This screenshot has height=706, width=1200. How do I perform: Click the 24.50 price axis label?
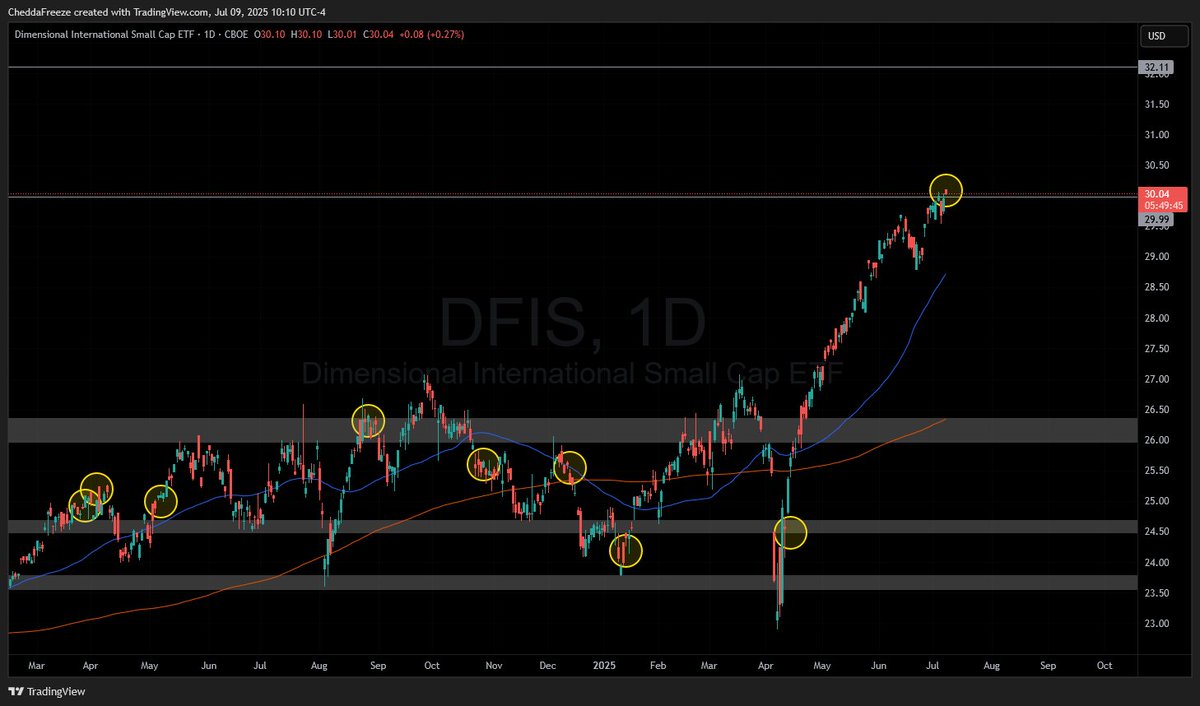coord(1157,532)
